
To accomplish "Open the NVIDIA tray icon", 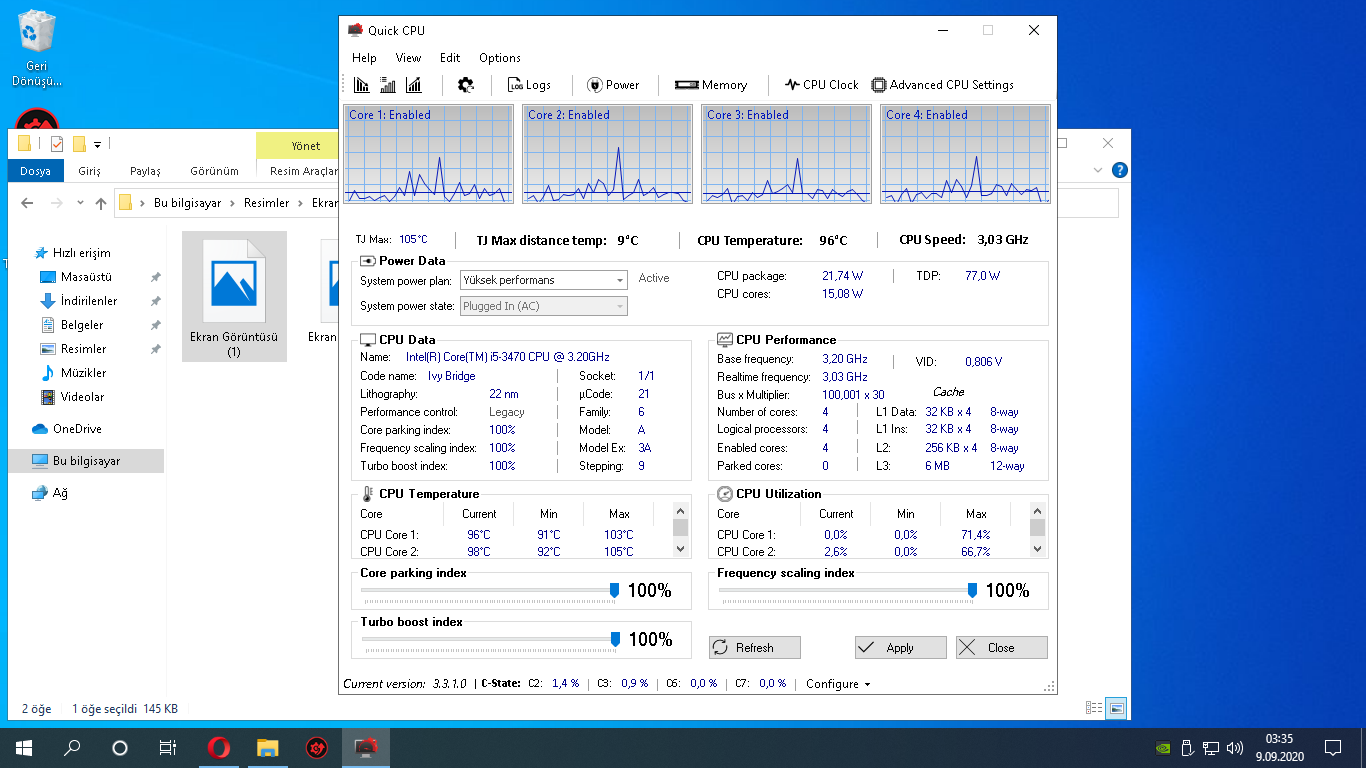I will 1164,747.
